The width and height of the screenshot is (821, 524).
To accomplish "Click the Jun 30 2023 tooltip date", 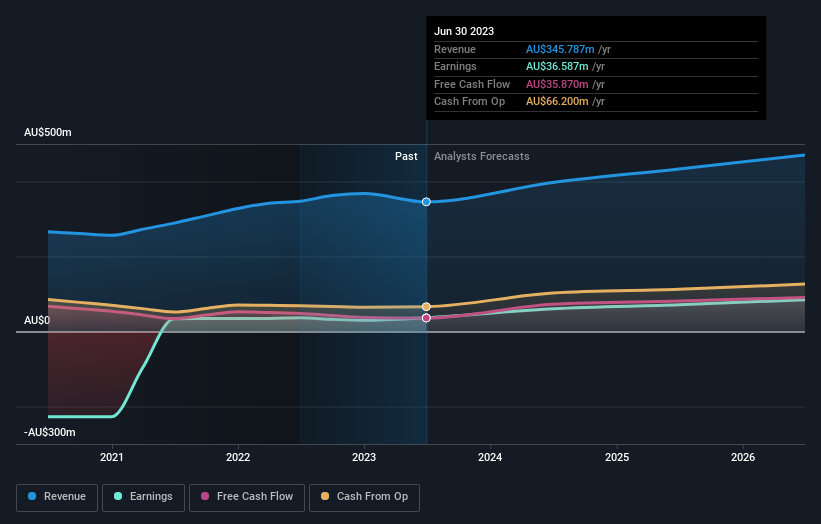I will coord(464,31).
